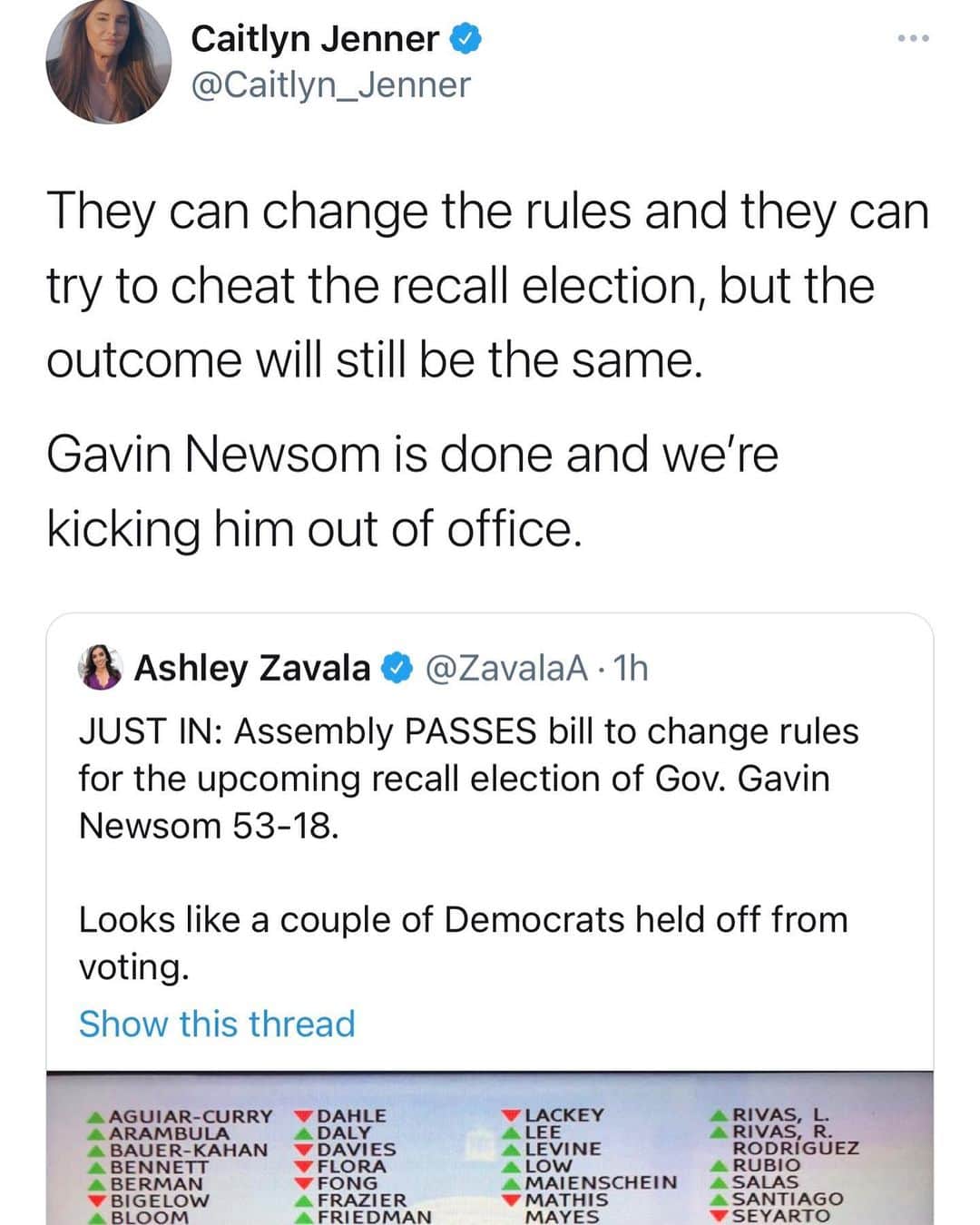Click the Show this thread link
980x1225 pixels.
point(217,1024)
